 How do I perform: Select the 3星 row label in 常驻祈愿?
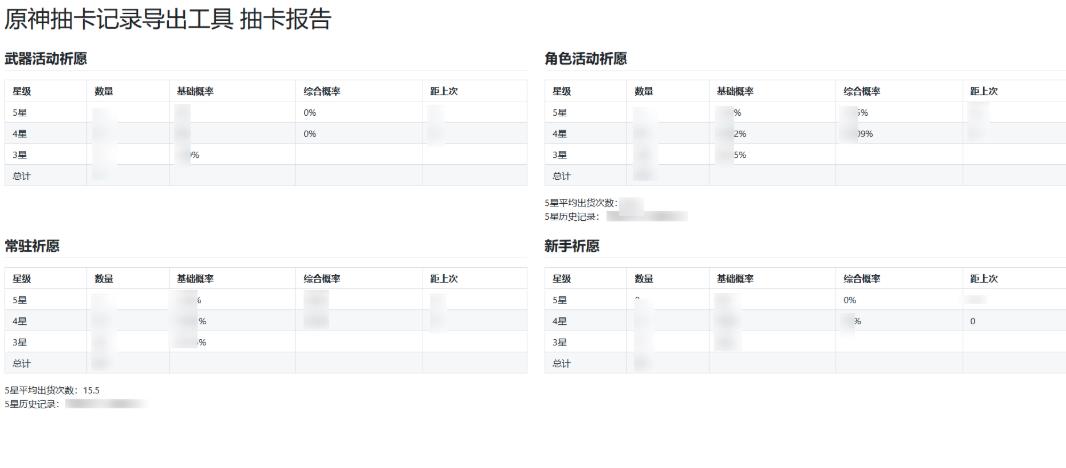[19, 342]
